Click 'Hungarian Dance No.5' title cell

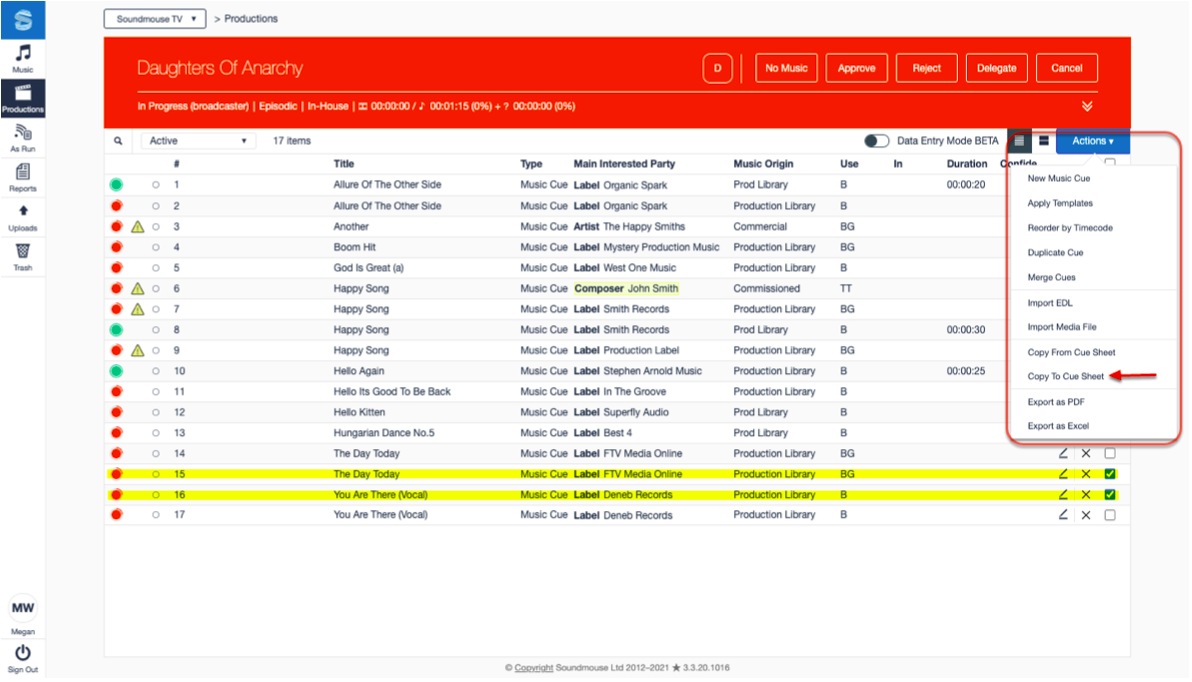coord(384,433)
